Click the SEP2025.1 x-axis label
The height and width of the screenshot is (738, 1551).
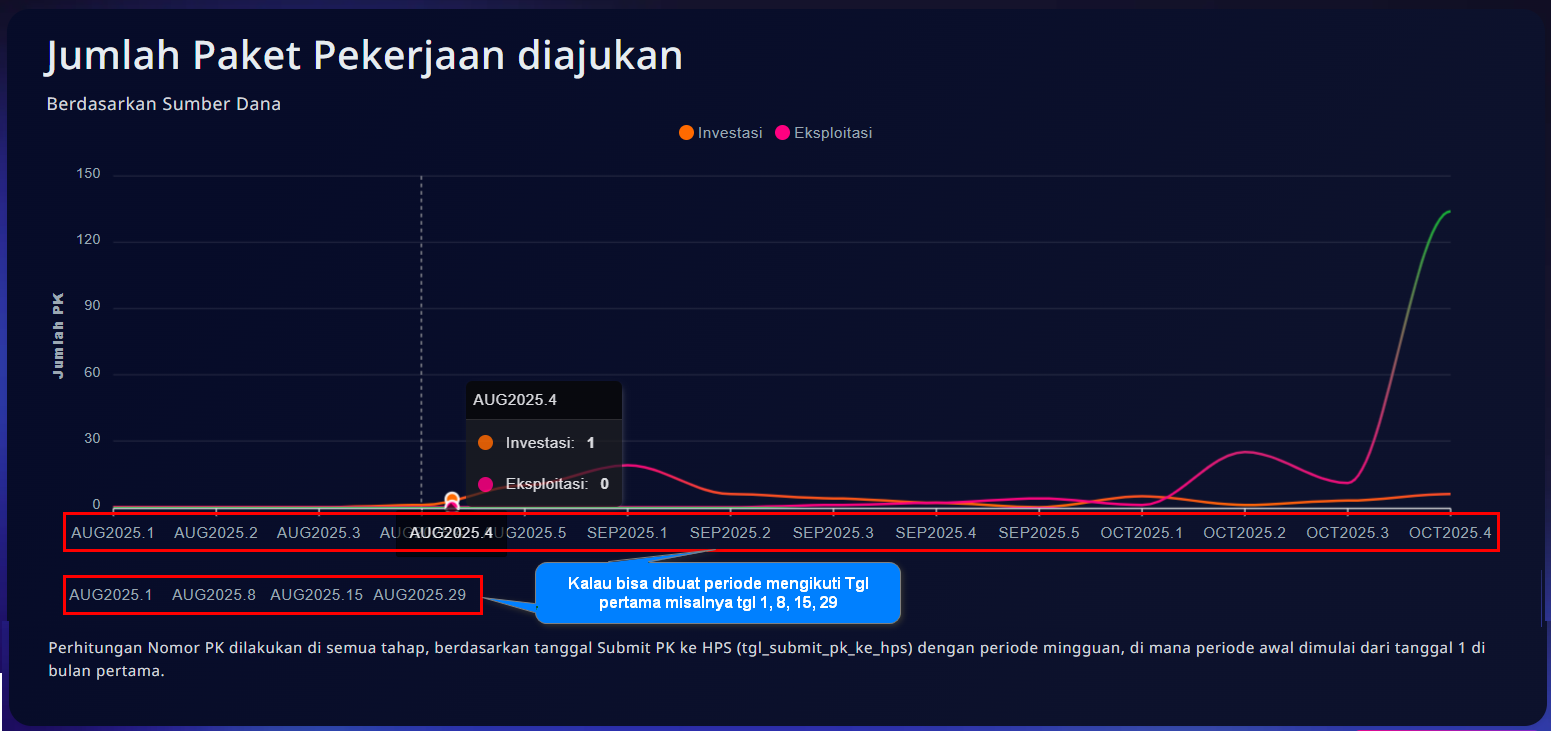coord(627,533)
